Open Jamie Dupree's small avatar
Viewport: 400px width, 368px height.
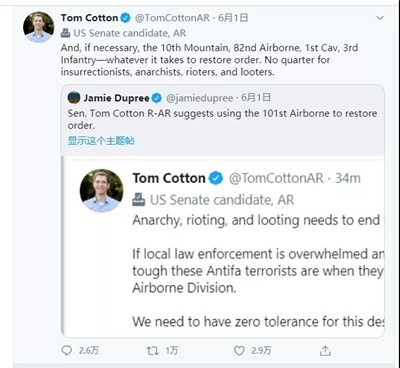(x=74, y=98)
